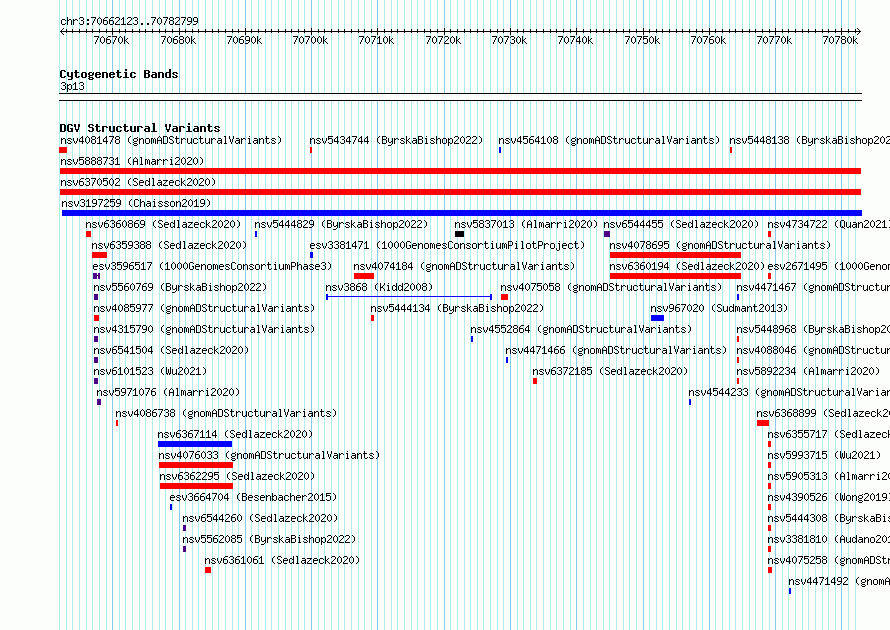Open nsv4552864 gnomADStructuralVariants label
The image size is (890, 630).
point(581,329)
